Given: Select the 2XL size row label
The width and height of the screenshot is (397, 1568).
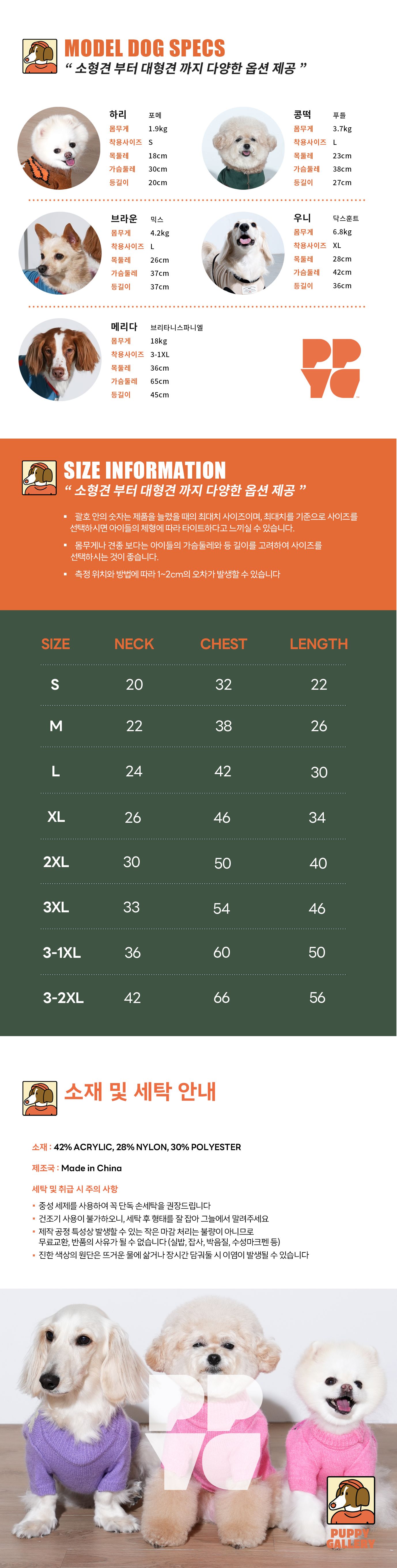Looking at the screenshot, I should 56,862.
